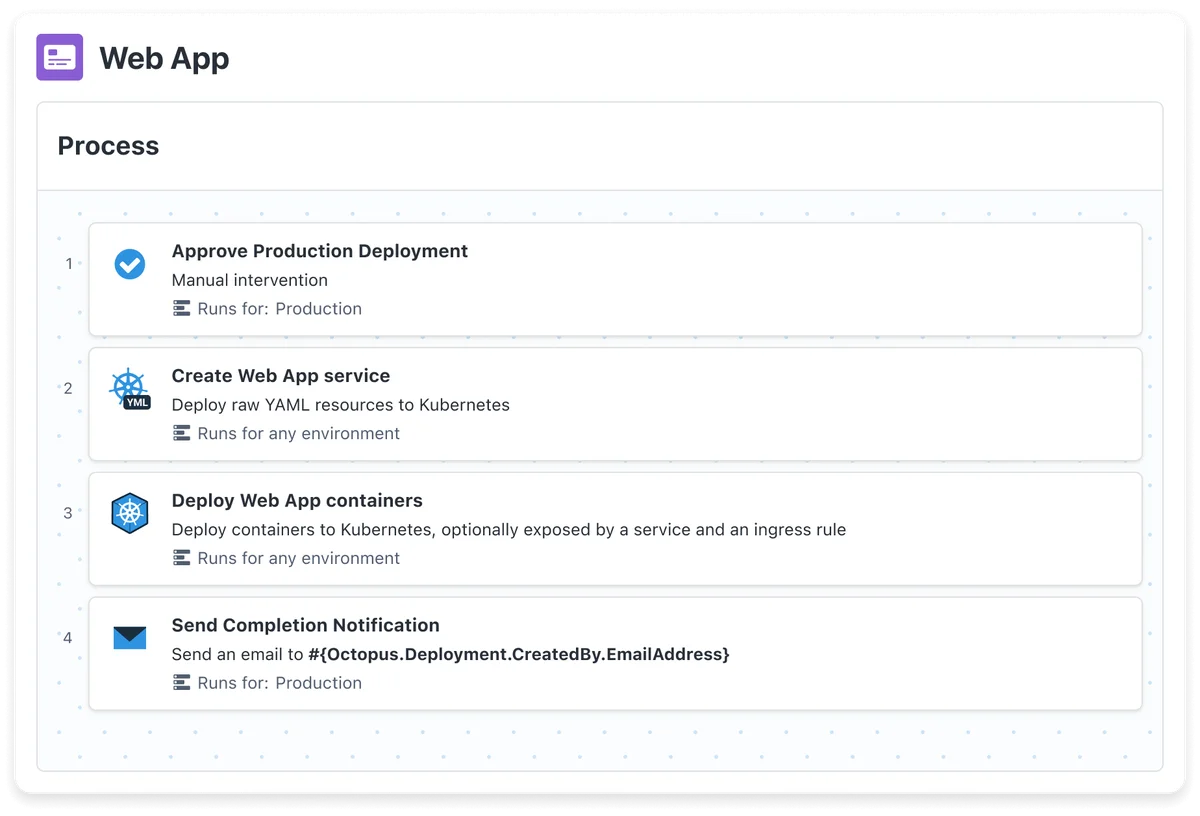Open the Approve Production Deployment step

pyautogui.click(x=615, y=279)
